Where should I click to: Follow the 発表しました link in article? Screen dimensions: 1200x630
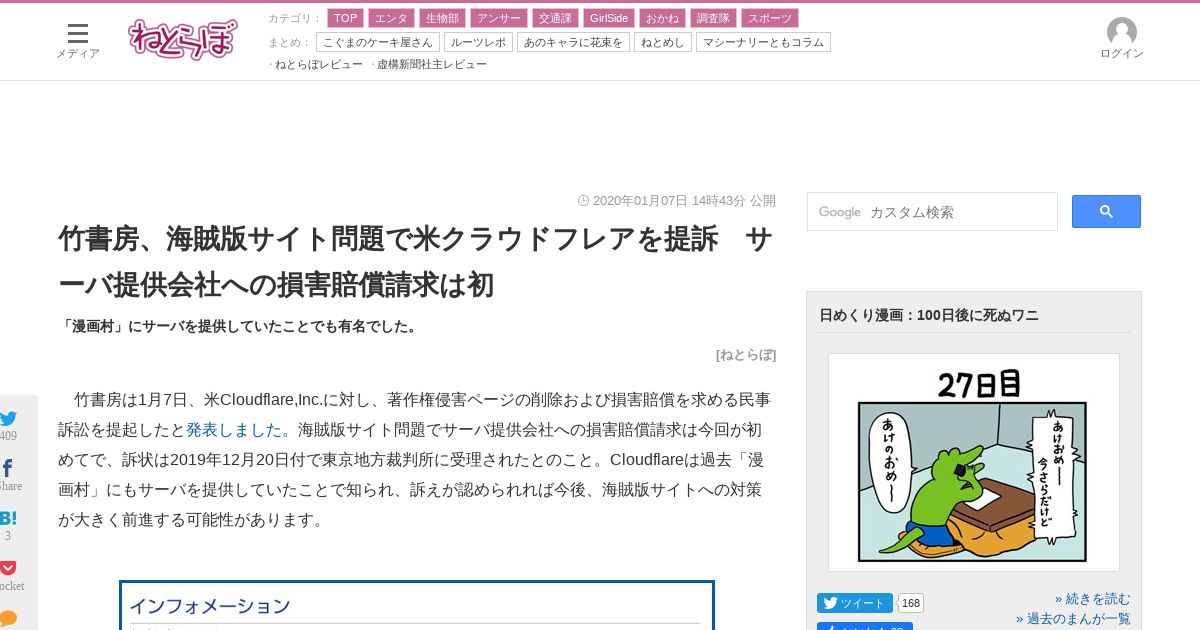[234, 430]
